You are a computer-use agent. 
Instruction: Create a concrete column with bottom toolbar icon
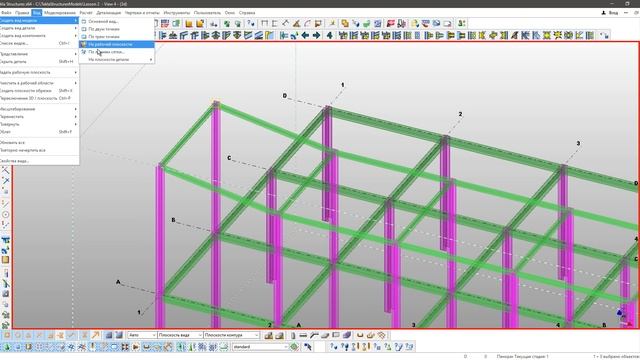[x=293, y=336]
